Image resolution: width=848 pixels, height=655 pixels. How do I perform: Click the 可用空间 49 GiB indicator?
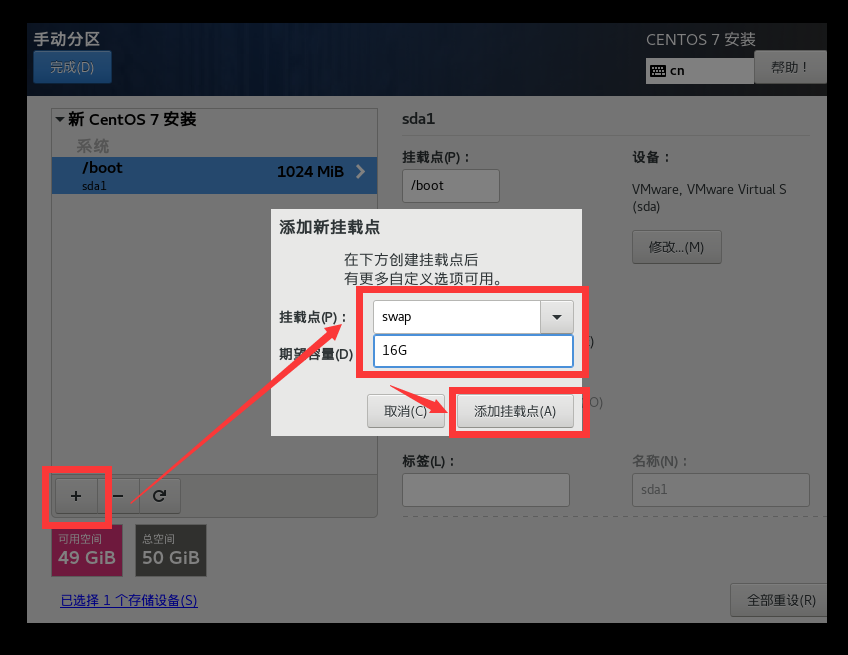click(86, 550)
